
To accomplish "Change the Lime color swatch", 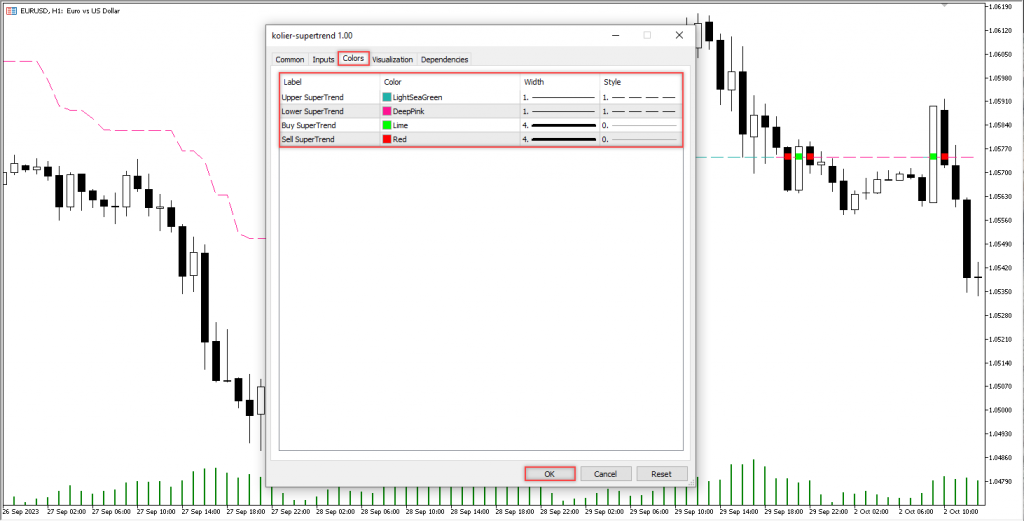I will pos(387,125).
